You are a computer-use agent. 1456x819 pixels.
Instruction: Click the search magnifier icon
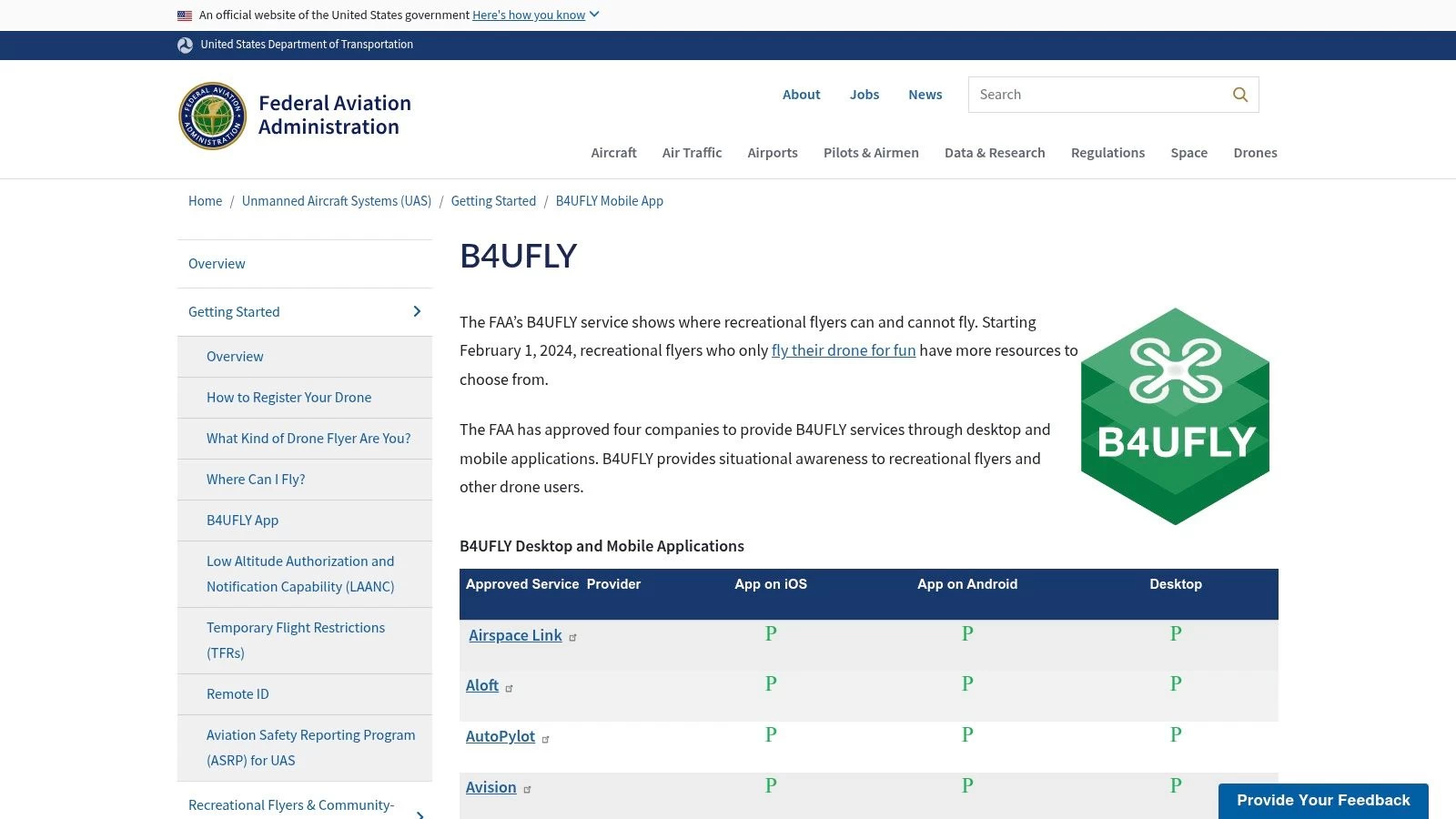tap(1239, 95)
